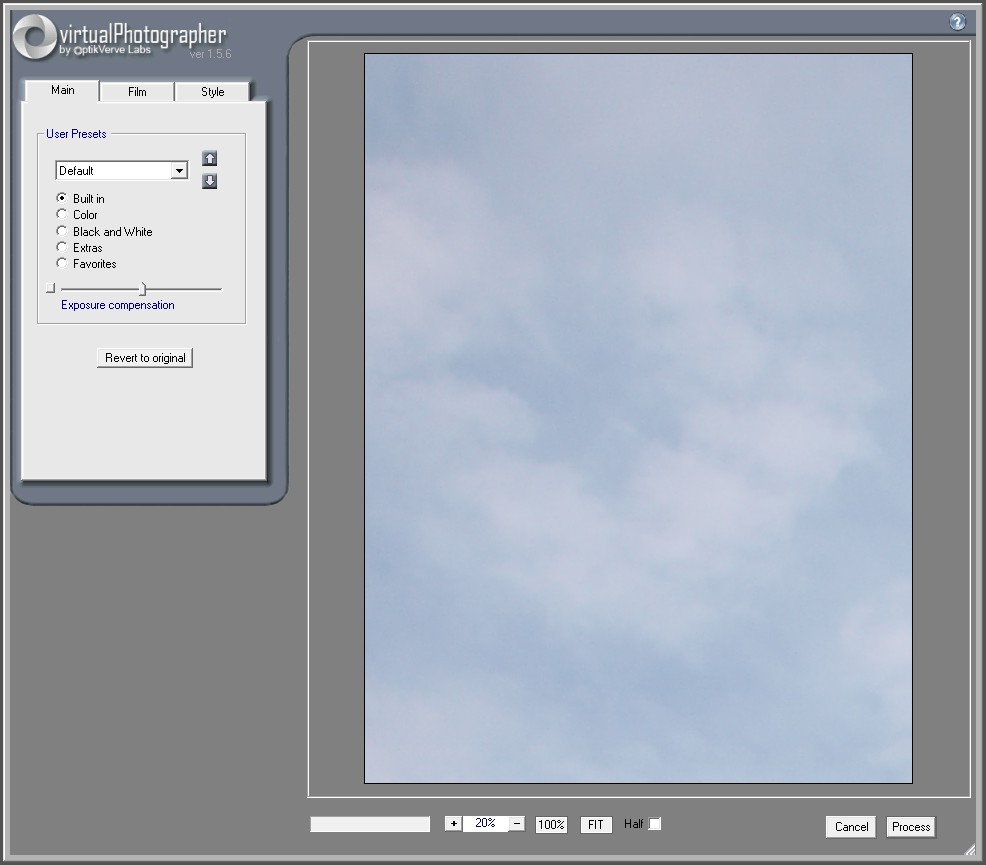The height and width of the screenshot is (865, 986).
Task: Open the Default presets dropdown
Action: 179,171
